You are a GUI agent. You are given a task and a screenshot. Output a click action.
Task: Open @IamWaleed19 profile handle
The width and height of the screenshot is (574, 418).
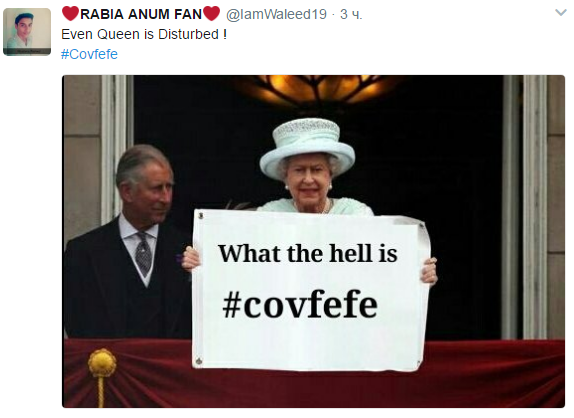coord(276,14)
